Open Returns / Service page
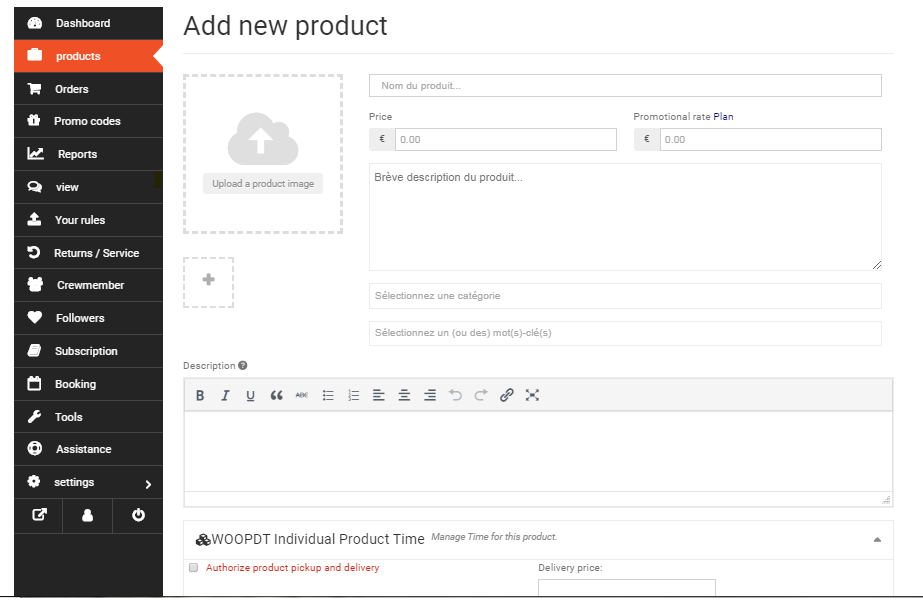The image size is (923, 603). [88, 253]
